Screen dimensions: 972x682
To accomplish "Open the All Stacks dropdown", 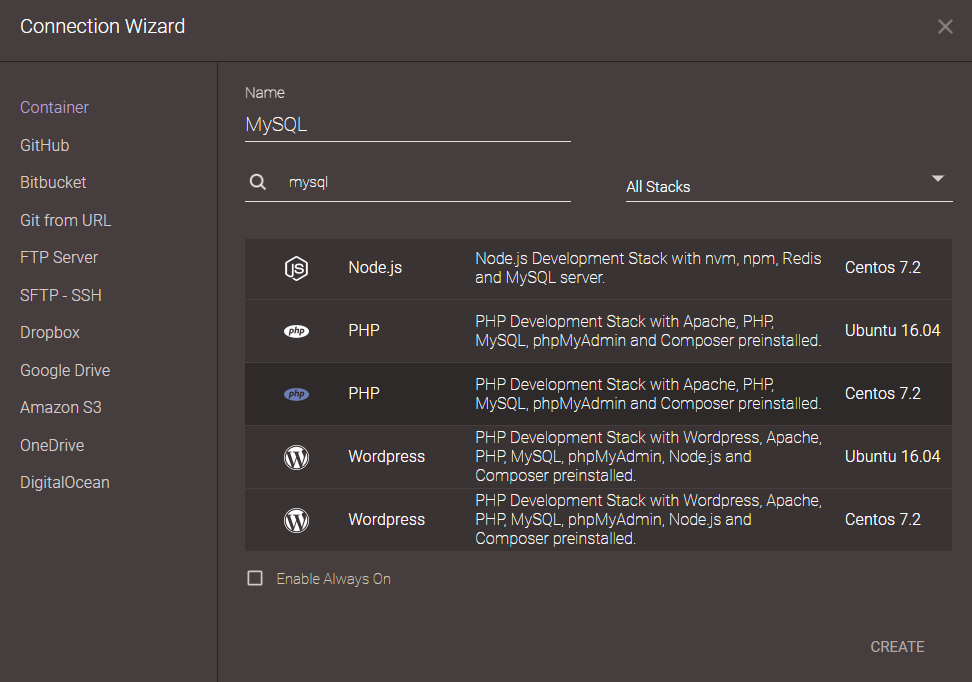I will coord(789,186).
